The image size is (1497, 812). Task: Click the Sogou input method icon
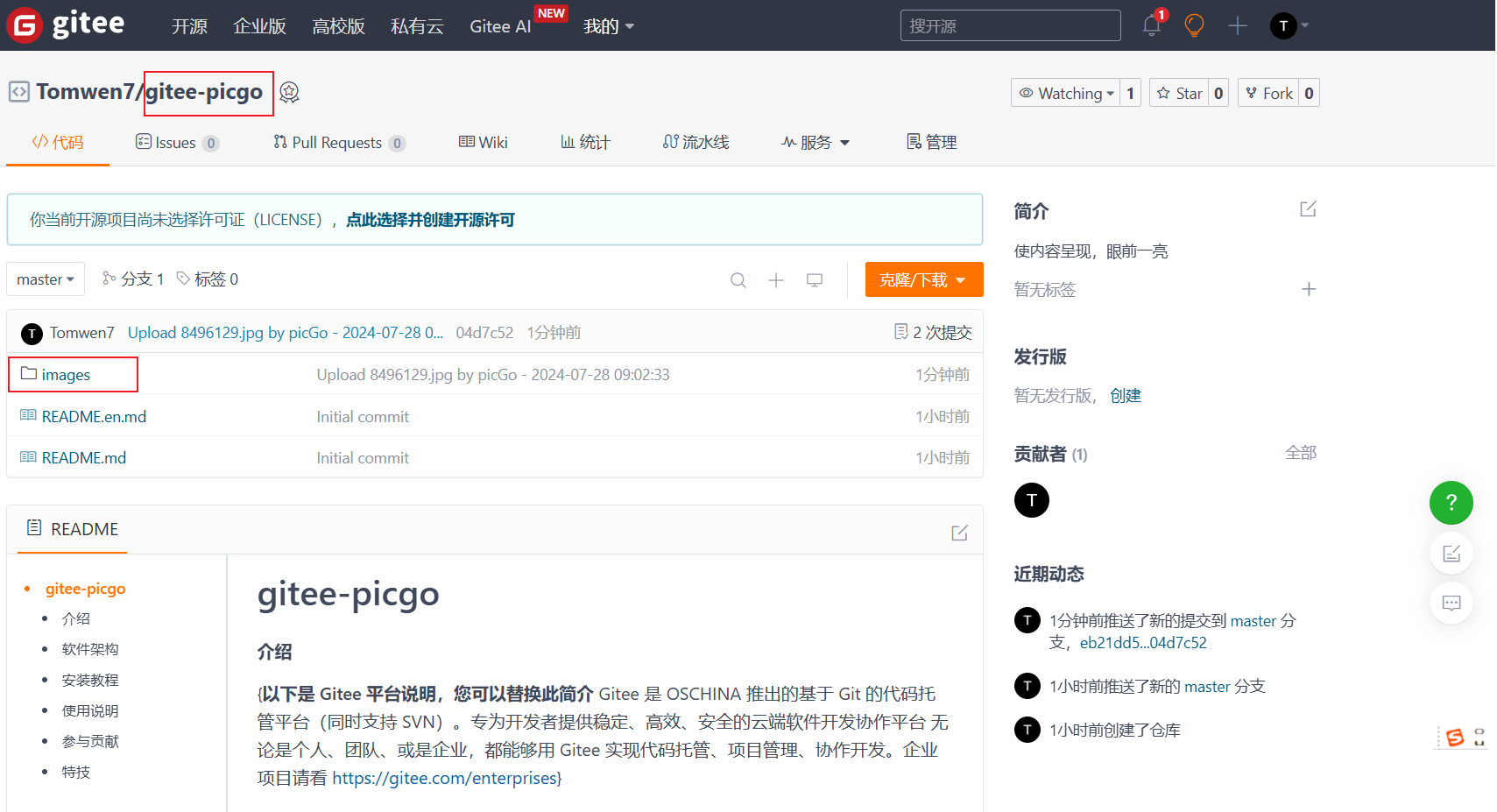[x=1455, y=738]
